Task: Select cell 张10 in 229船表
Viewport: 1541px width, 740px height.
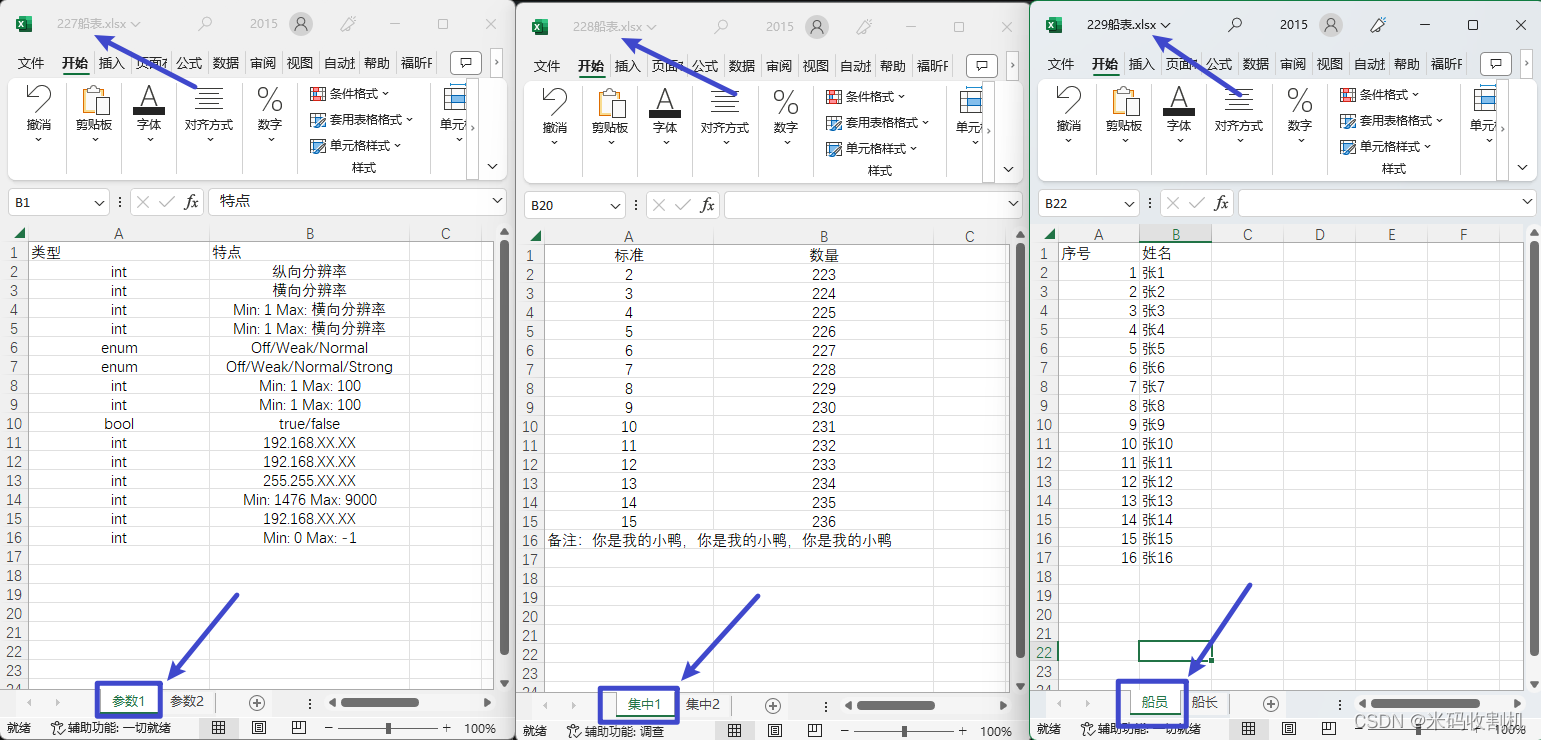Action: (1175, 444)
